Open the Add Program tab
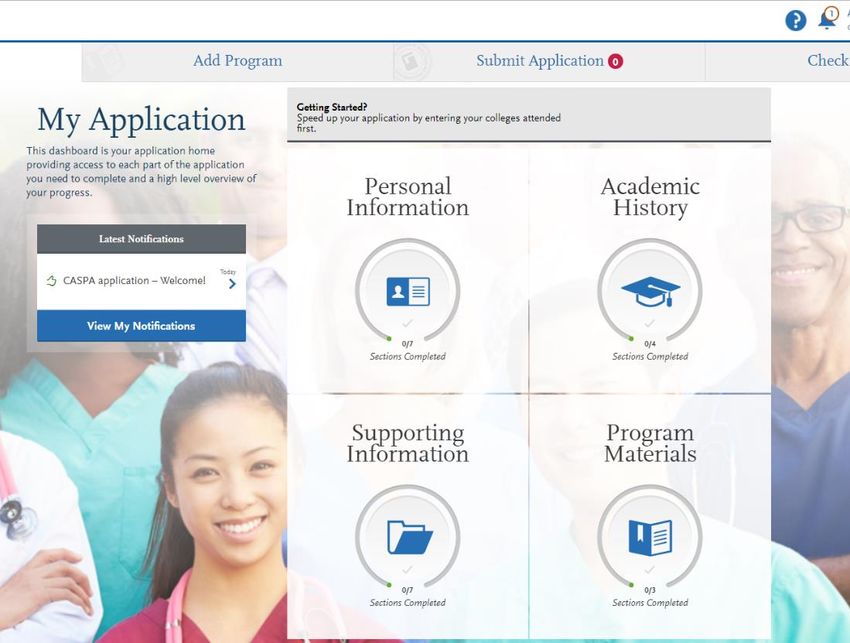The image size is (850, 643). point(238,61)
